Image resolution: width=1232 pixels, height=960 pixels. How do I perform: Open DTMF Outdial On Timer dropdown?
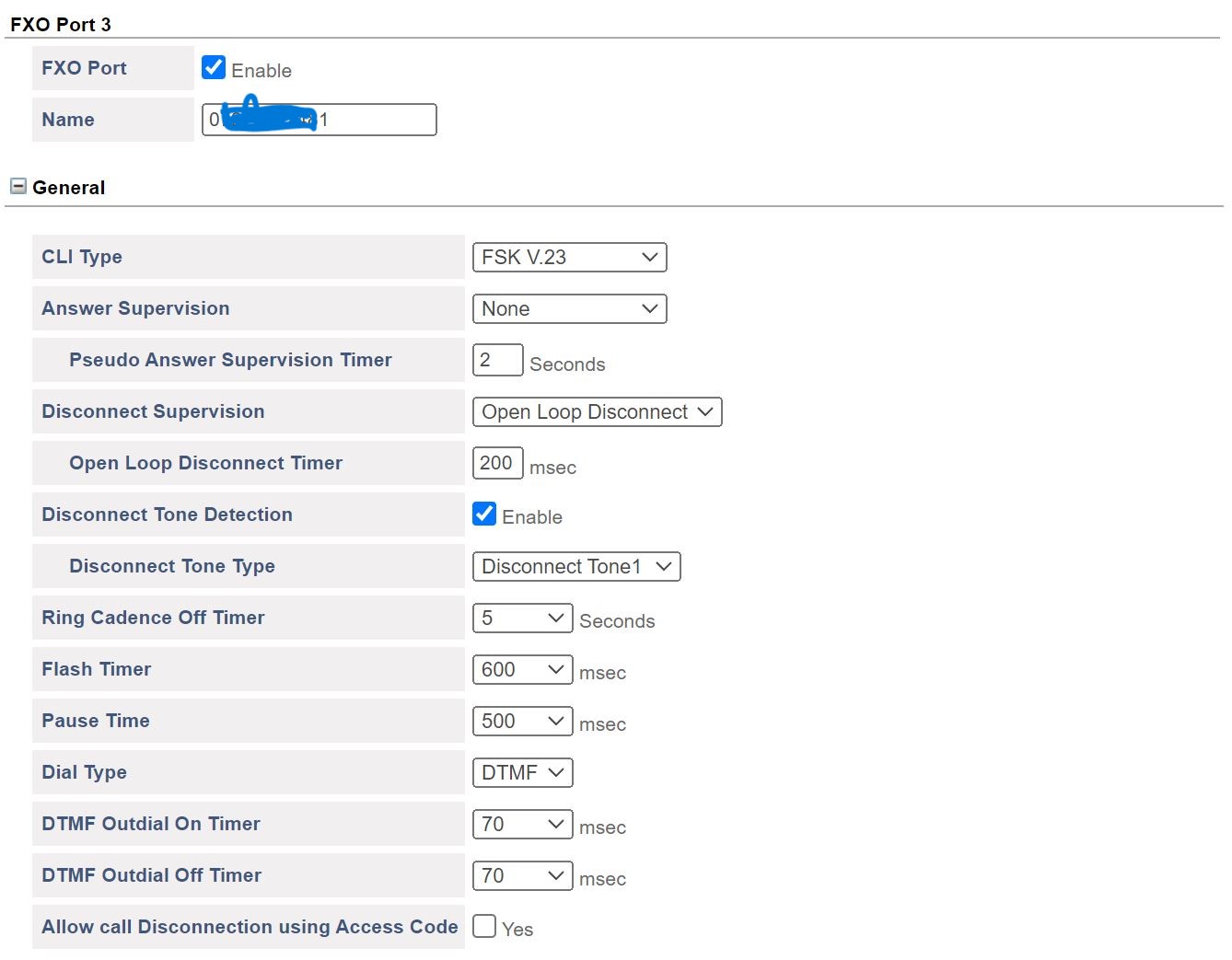click(521, 825)
